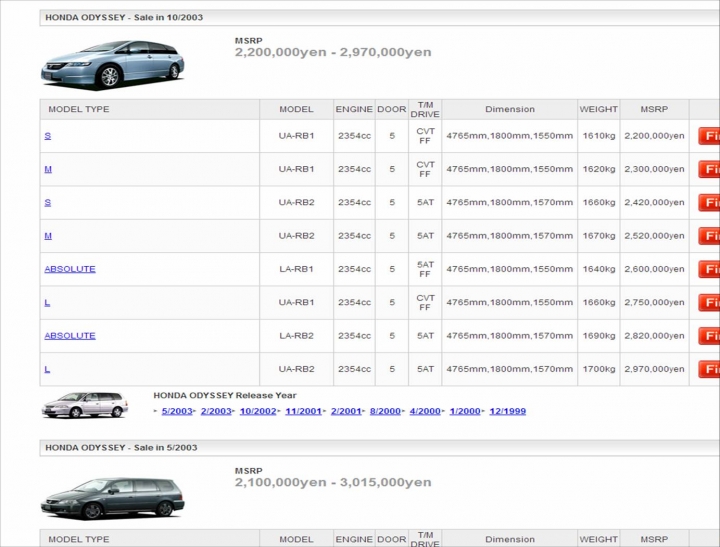
Task: Click the 'HONDA ODYSSEY - Sale in 10/2003' heading
Action: (124, 17)
